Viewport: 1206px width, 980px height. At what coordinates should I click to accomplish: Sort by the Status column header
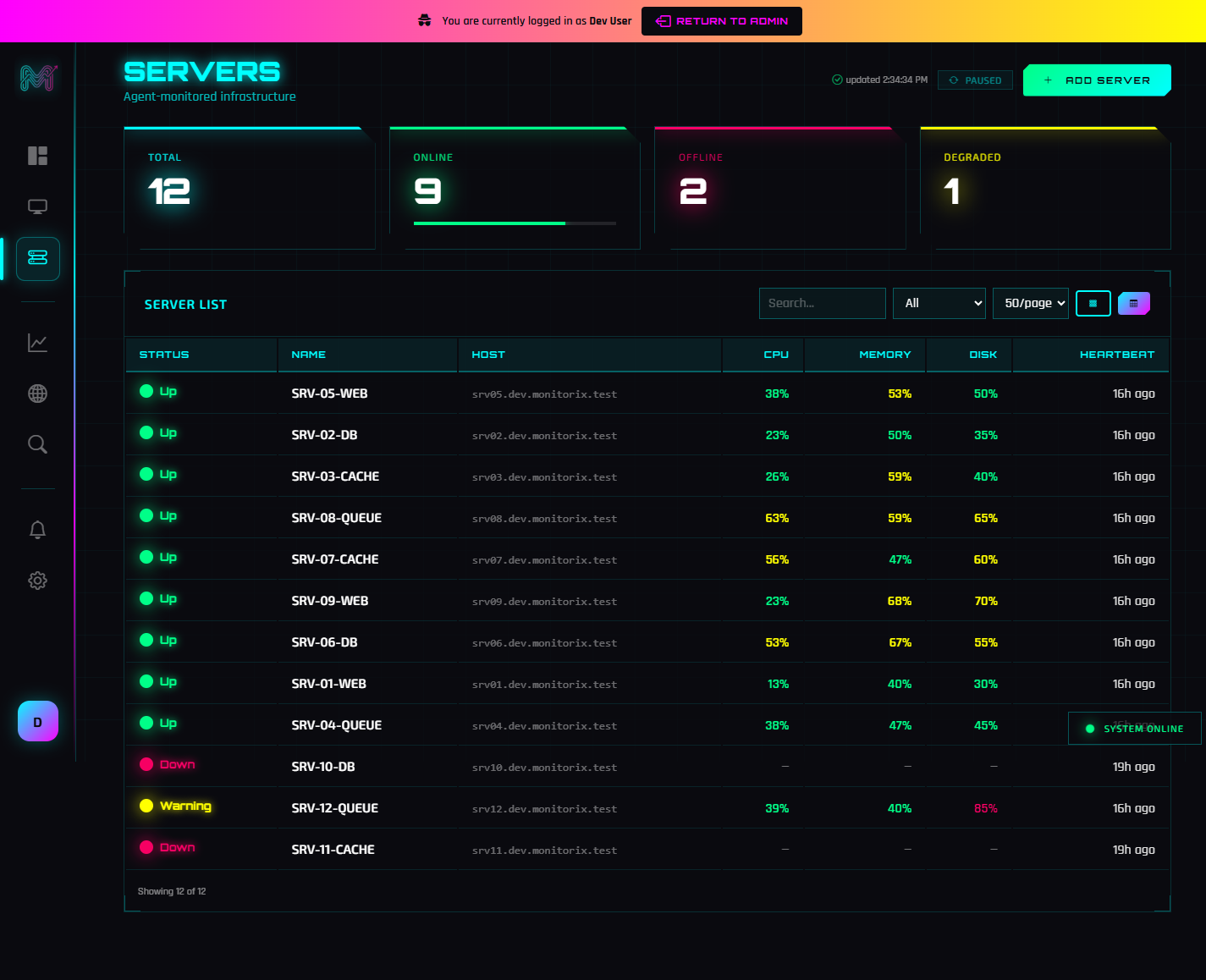click(x=201, y=355)
